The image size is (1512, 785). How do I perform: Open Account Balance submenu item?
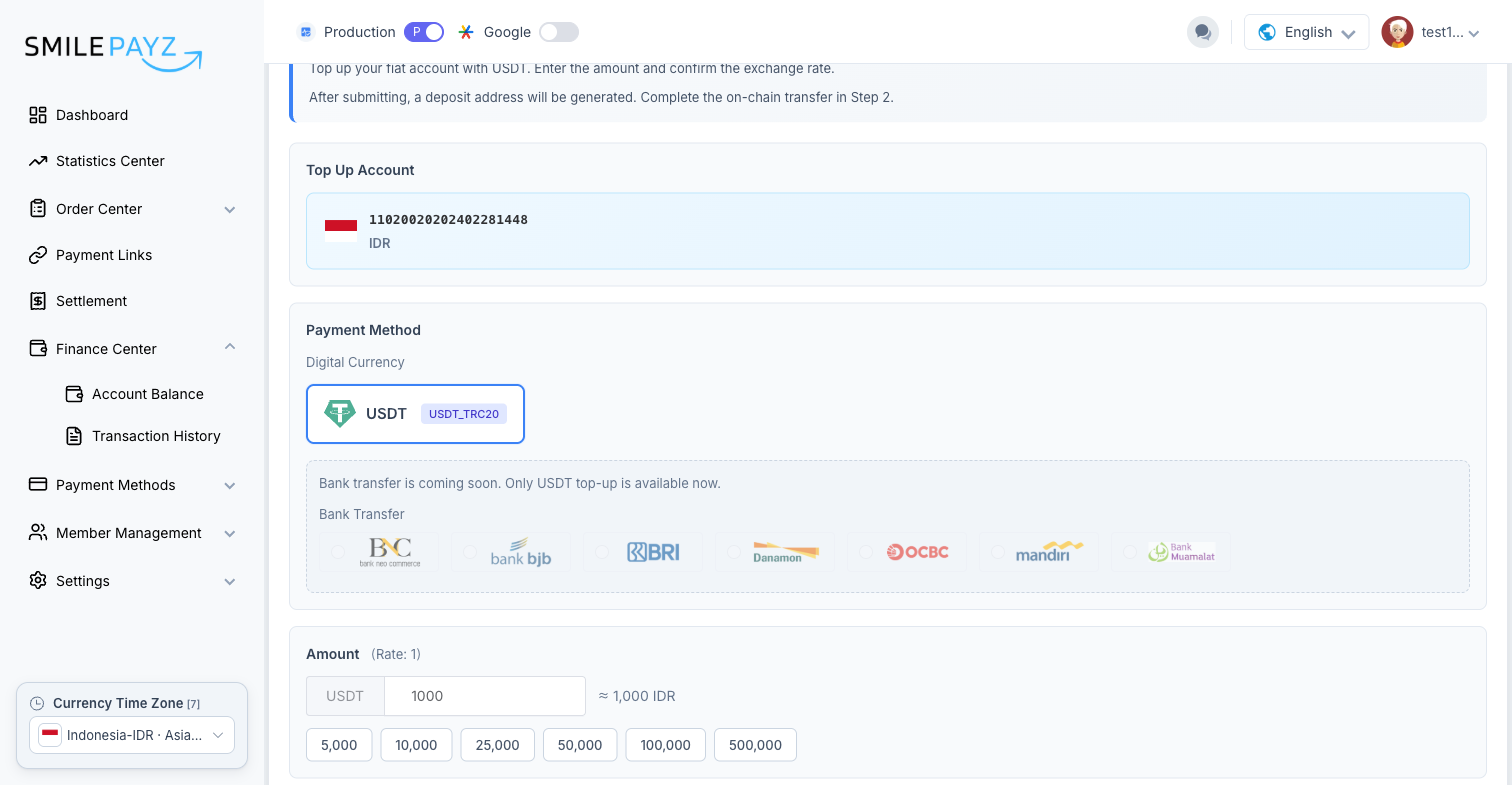coord(148,394)
